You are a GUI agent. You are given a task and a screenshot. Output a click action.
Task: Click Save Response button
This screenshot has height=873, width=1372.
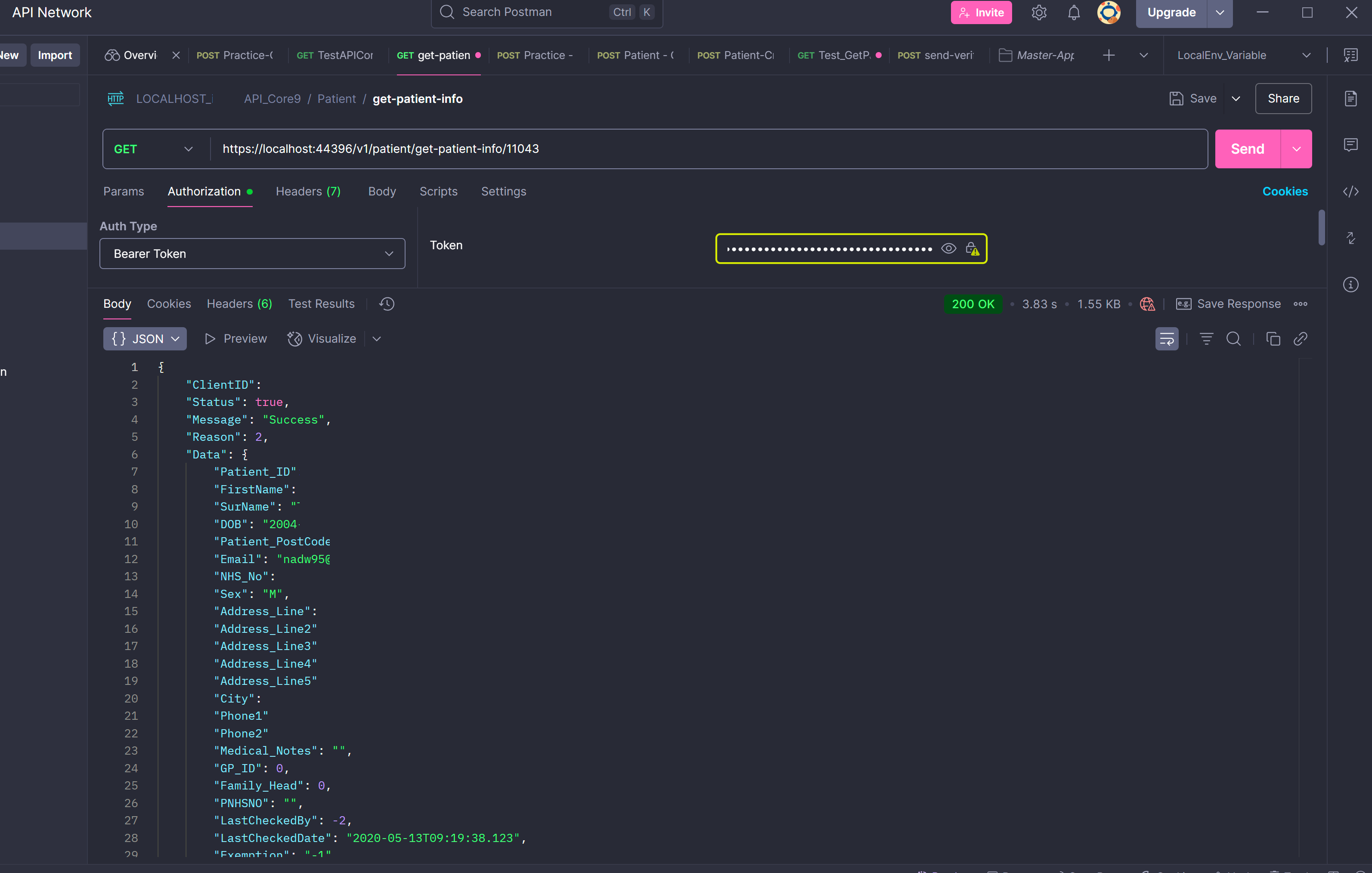click(x=1228, y=304)
